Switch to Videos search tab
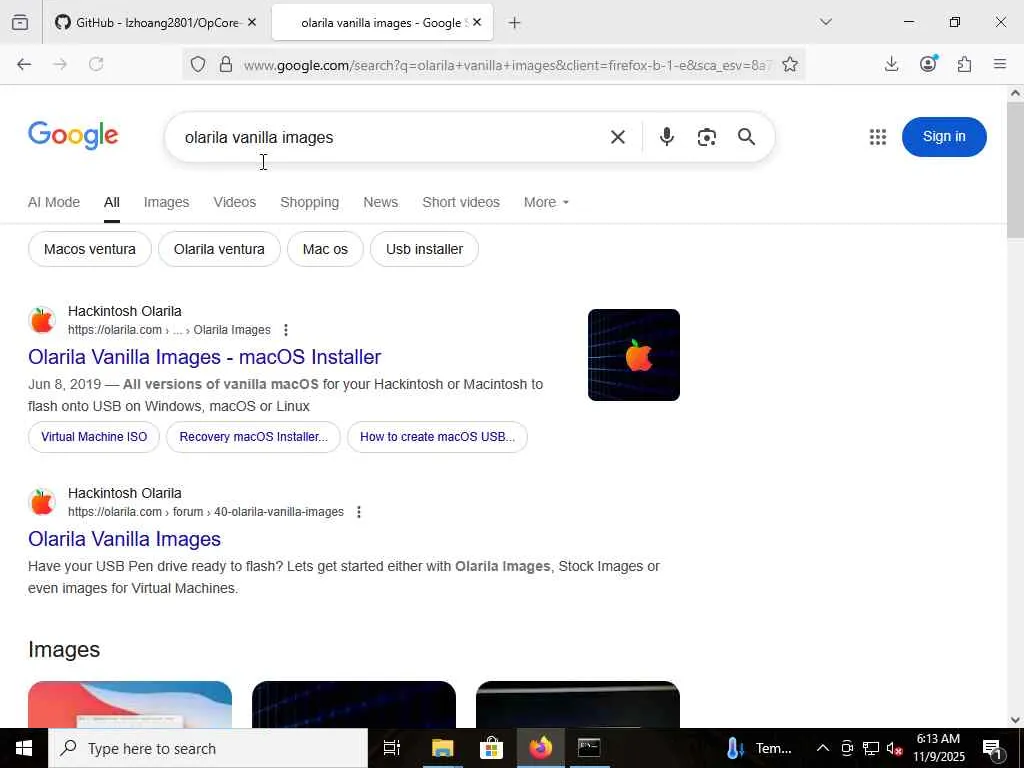 tap(234, 202)
